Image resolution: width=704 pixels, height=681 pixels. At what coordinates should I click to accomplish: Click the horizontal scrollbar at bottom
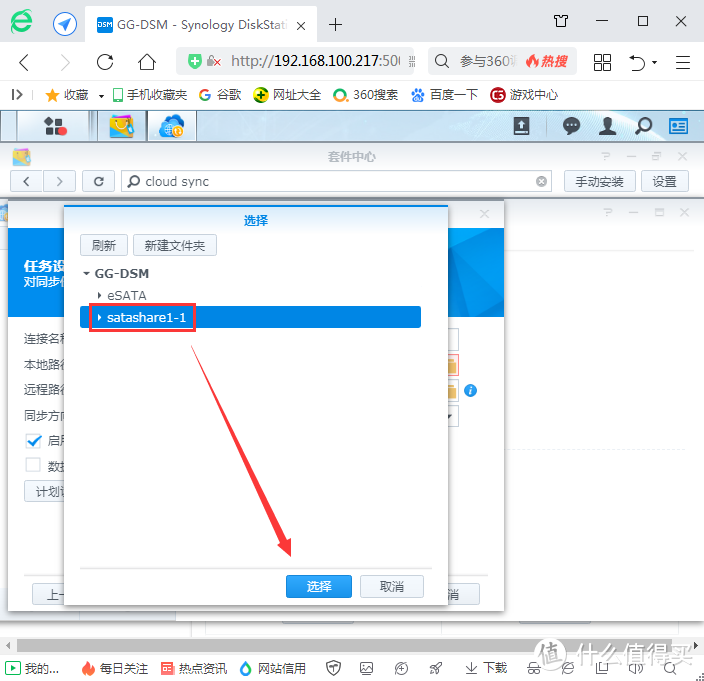(344, 646)
